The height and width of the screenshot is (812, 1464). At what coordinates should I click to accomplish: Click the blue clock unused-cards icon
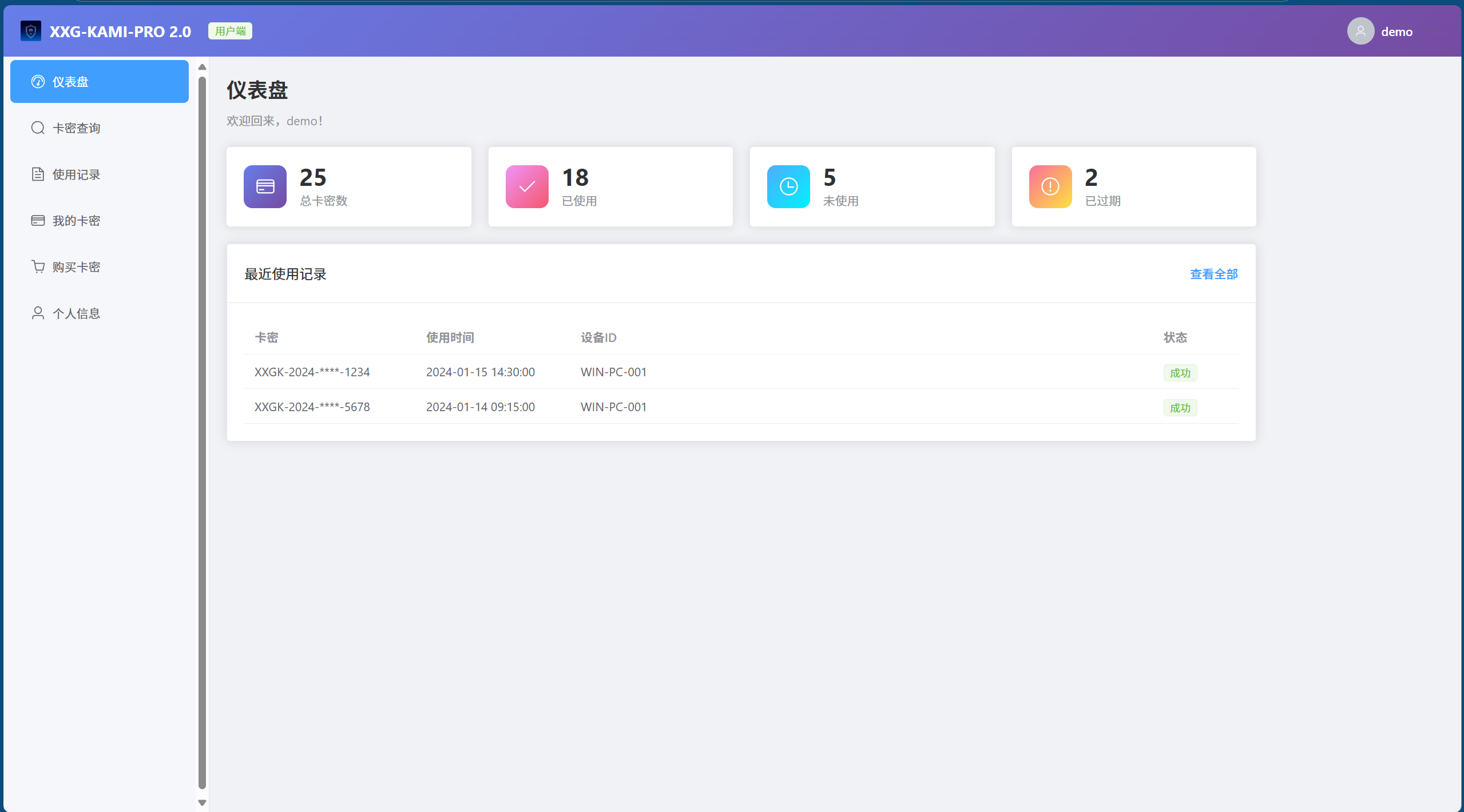788,186
